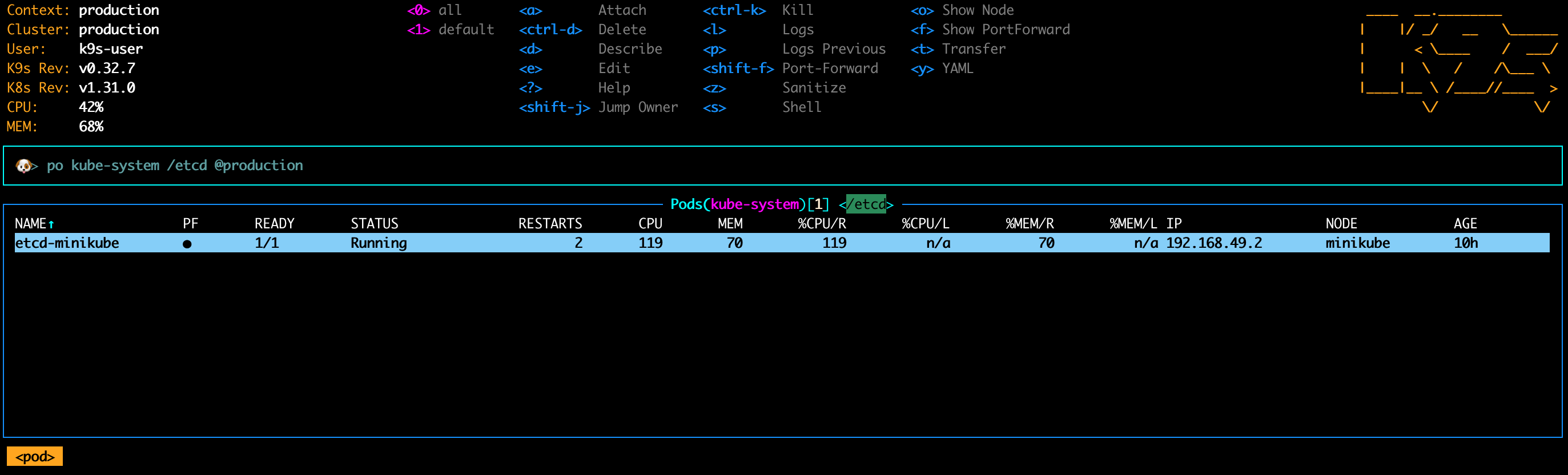Click the K8s Rev v1.31.0 value
Viewport: 1568px width, 475px height.
point(107,88)
